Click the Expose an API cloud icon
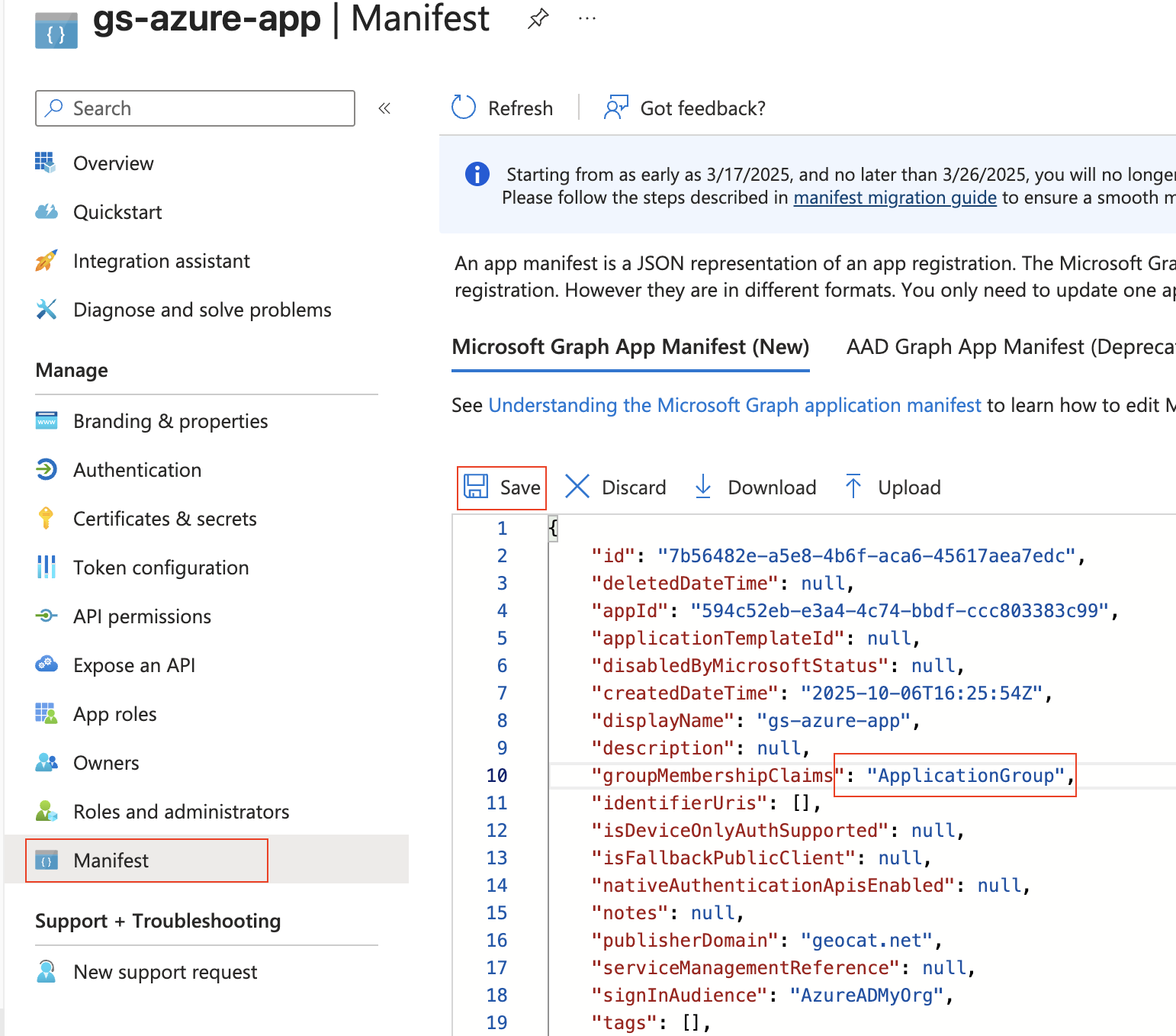Viewport: 1176px width, 1036px height. point(47,664)
